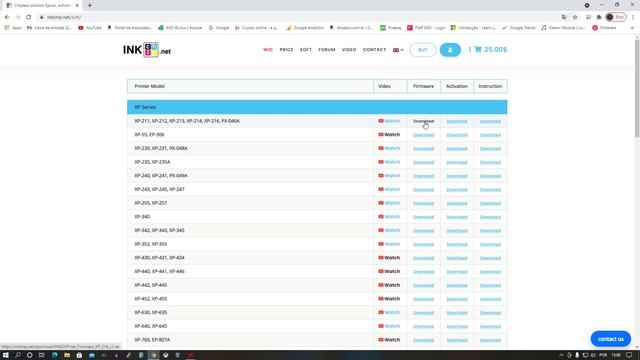640x360 pixels.
Task: Click the contact us chat button
Action: [611, 339]
